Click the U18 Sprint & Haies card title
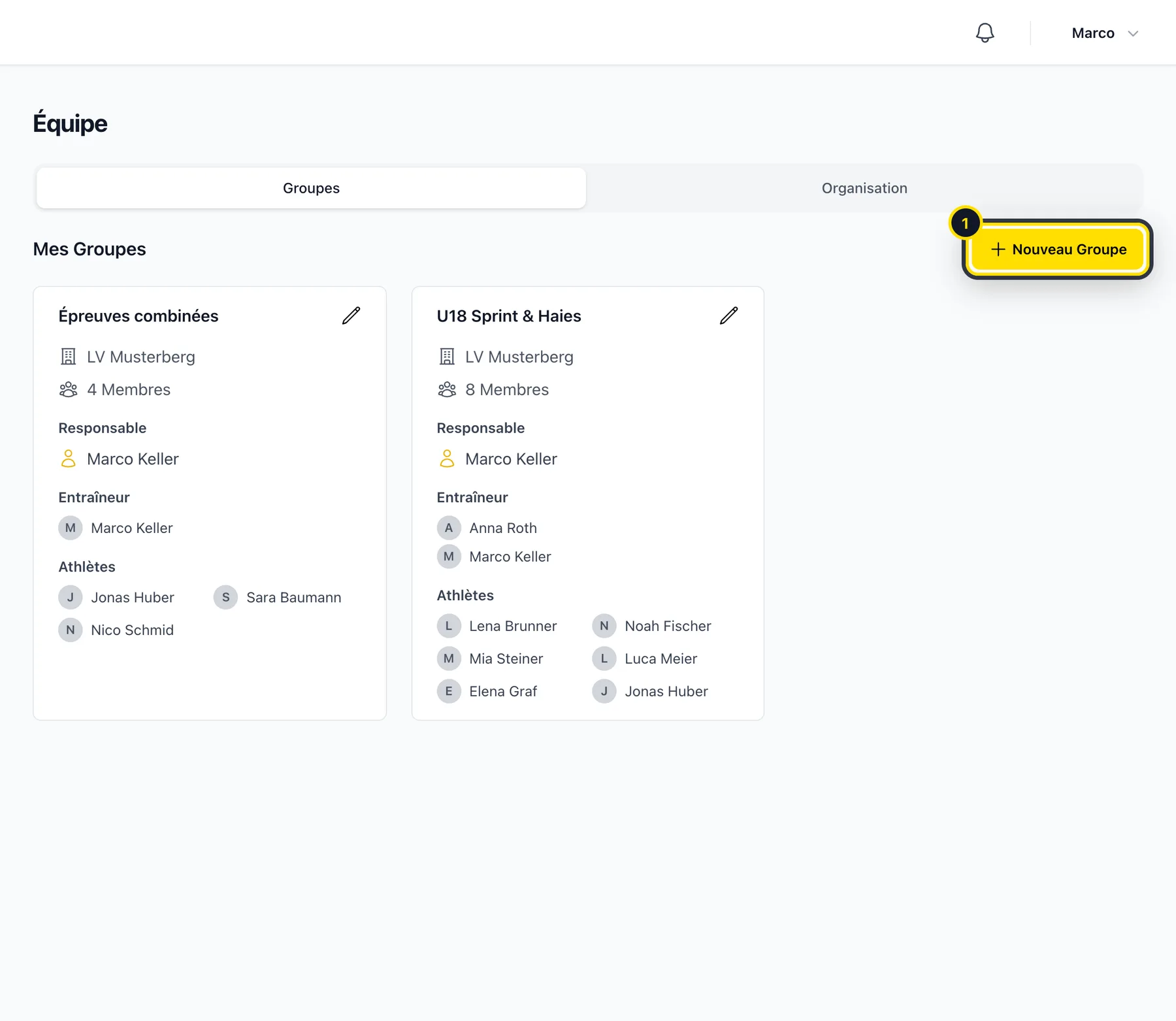Image resolution: width=1176 pixels, height=1021 pixels. (x=509, y=316)
